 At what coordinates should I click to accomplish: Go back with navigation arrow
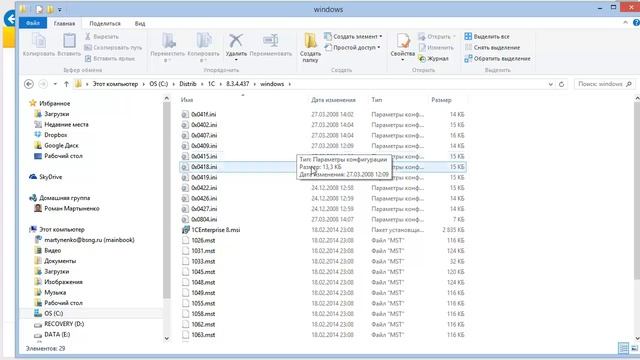(x=29, y=84)
